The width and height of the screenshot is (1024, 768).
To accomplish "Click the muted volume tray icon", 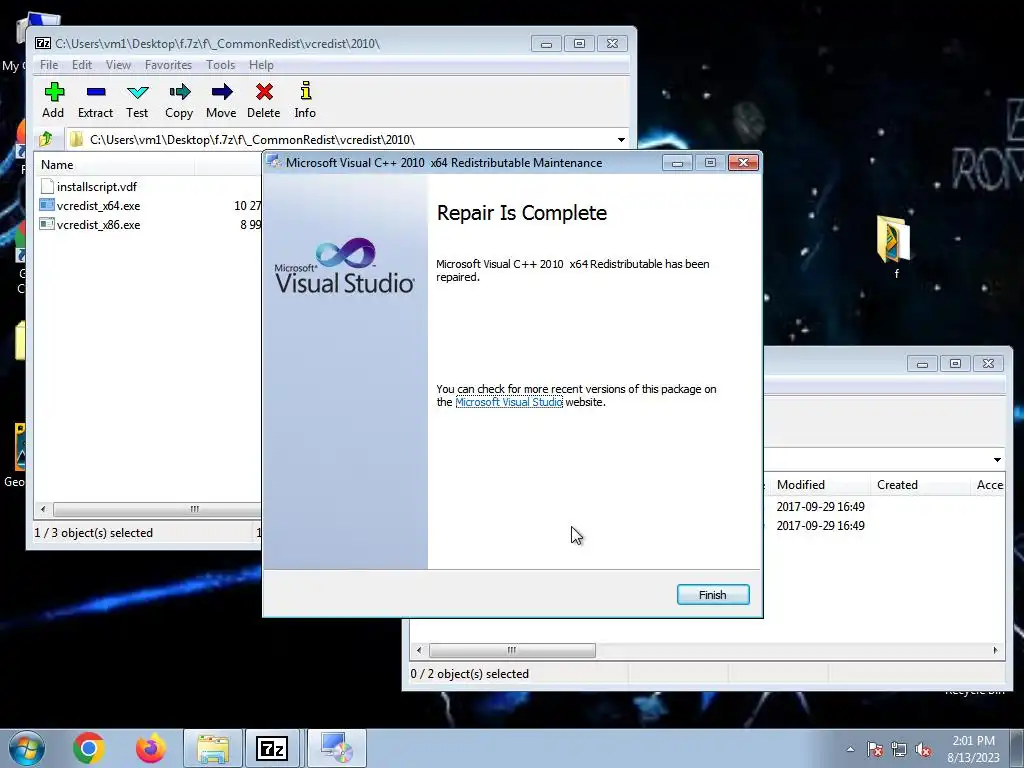I will [923, 749].
